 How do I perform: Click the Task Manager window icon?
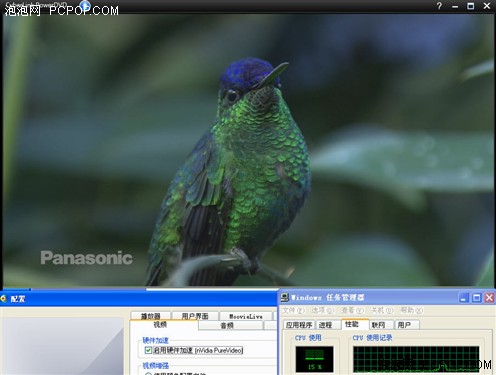click(285, 297)
